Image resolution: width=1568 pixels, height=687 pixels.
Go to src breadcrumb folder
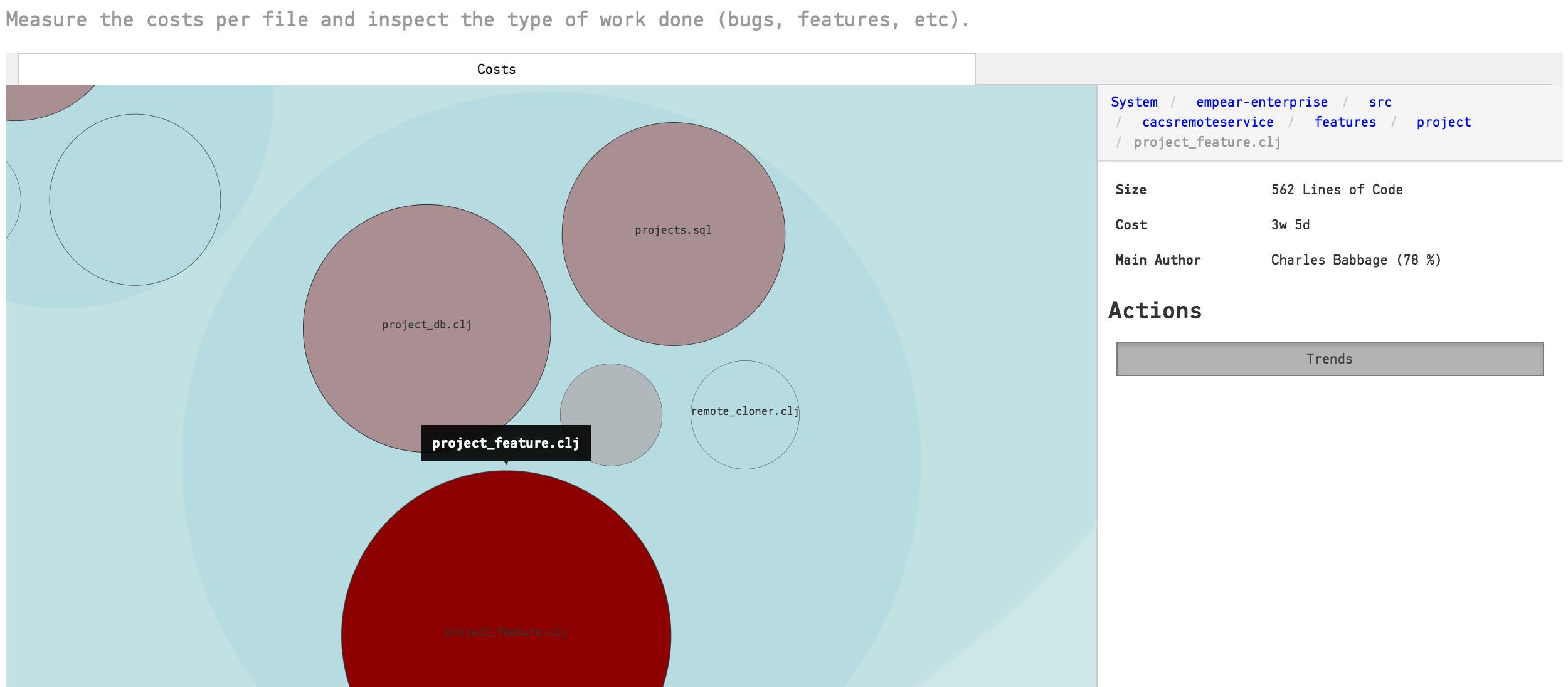[x=1379, y=102]
